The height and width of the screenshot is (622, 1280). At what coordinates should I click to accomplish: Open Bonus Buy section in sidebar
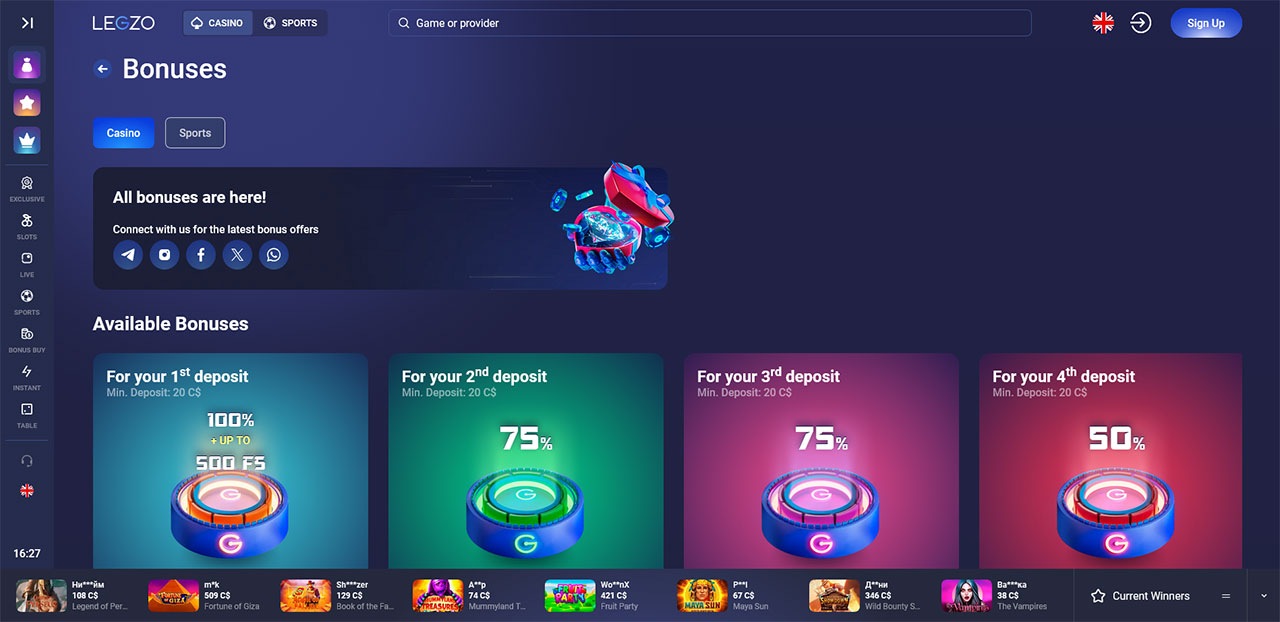point(27,339)
